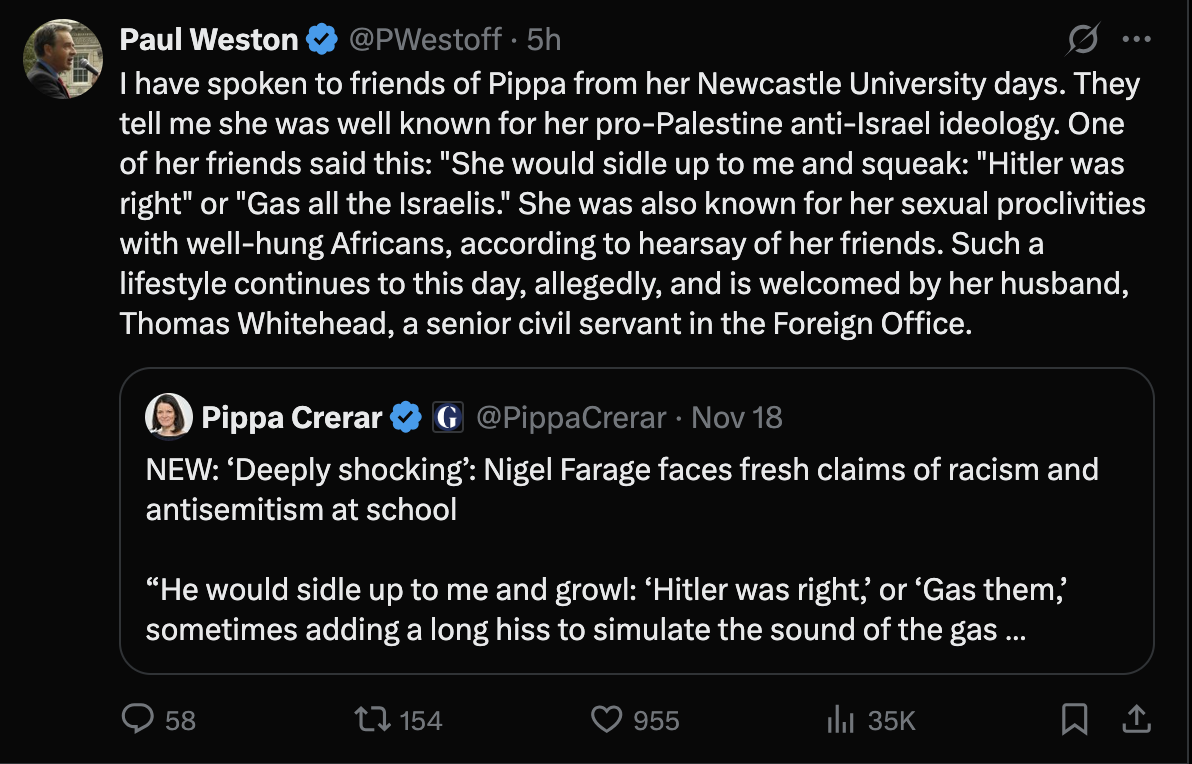Reply to Paul Weston's post
This screenshot has height=764, width=1192.
click(137, 719)
